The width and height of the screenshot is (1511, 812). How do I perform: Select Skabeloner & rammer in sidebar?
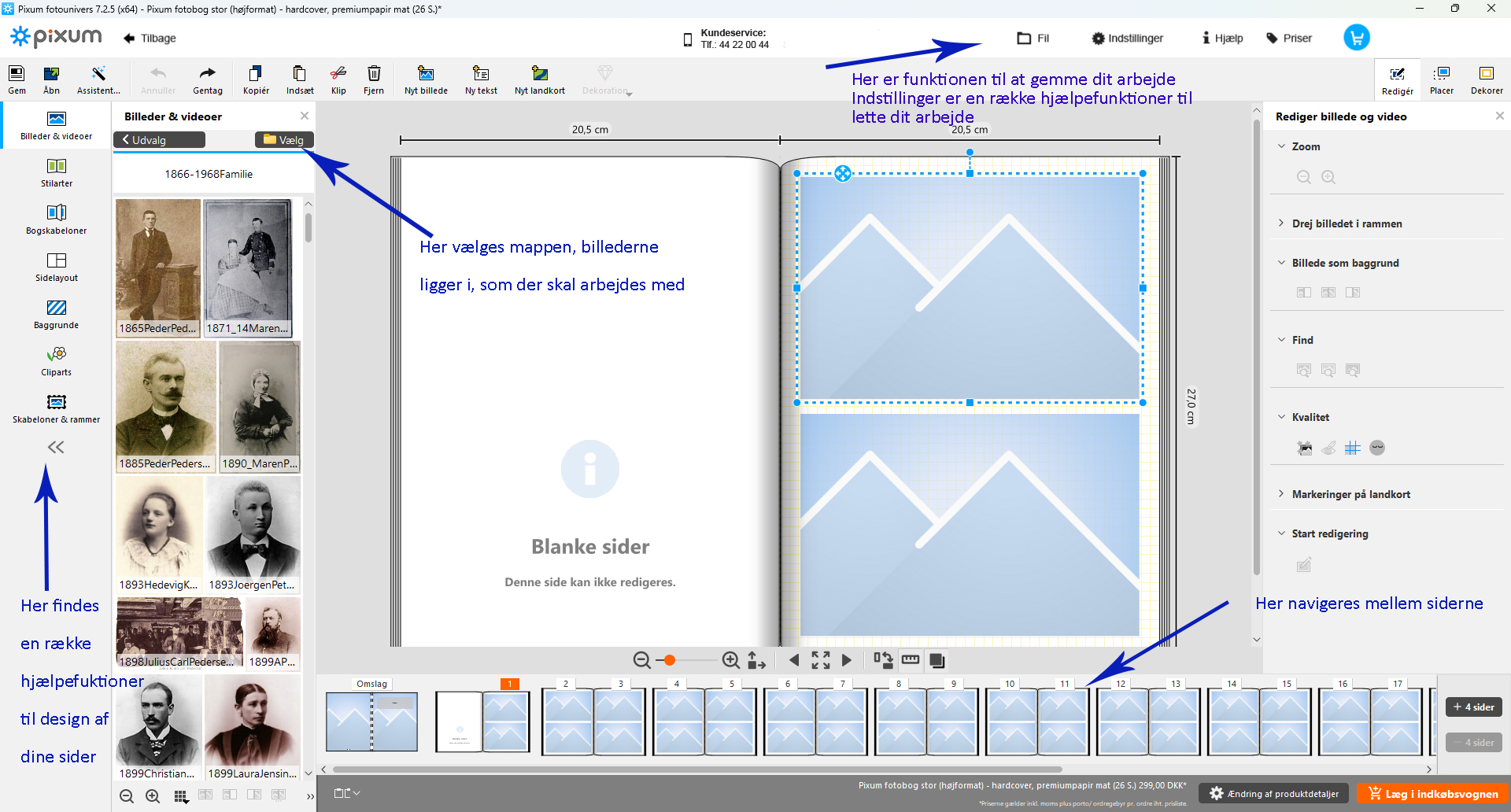tap(57, 408)
